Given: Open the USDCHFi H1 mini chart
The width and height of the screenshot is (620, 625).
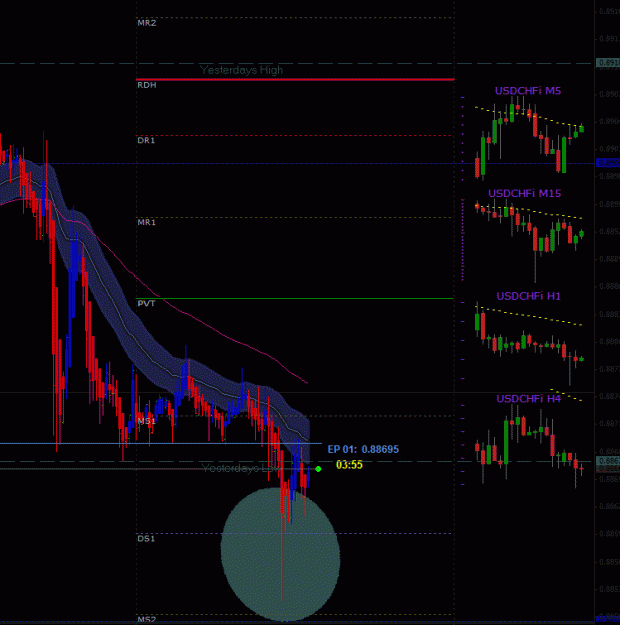Looking at the screenshot, I should point(528,345).
